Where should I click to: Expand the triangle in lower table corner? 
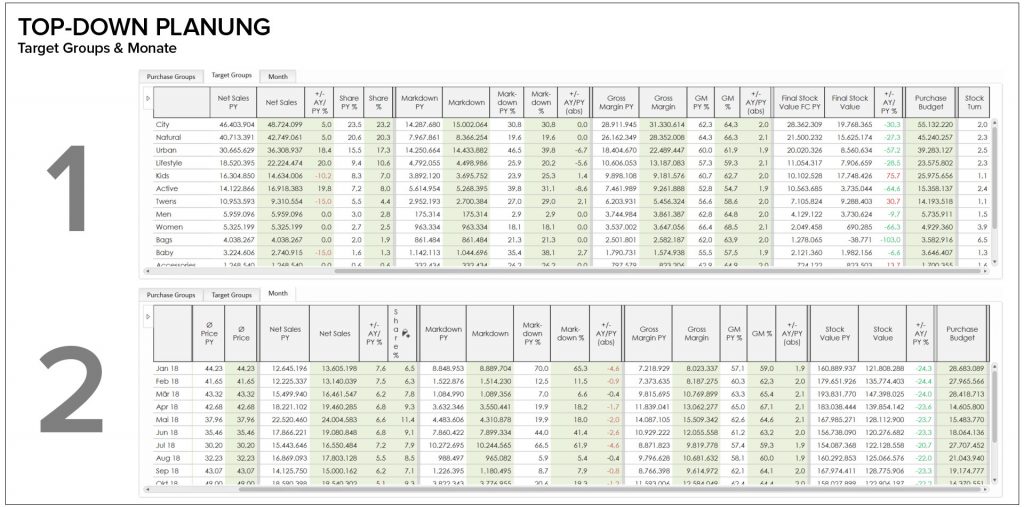pos(148,317)
